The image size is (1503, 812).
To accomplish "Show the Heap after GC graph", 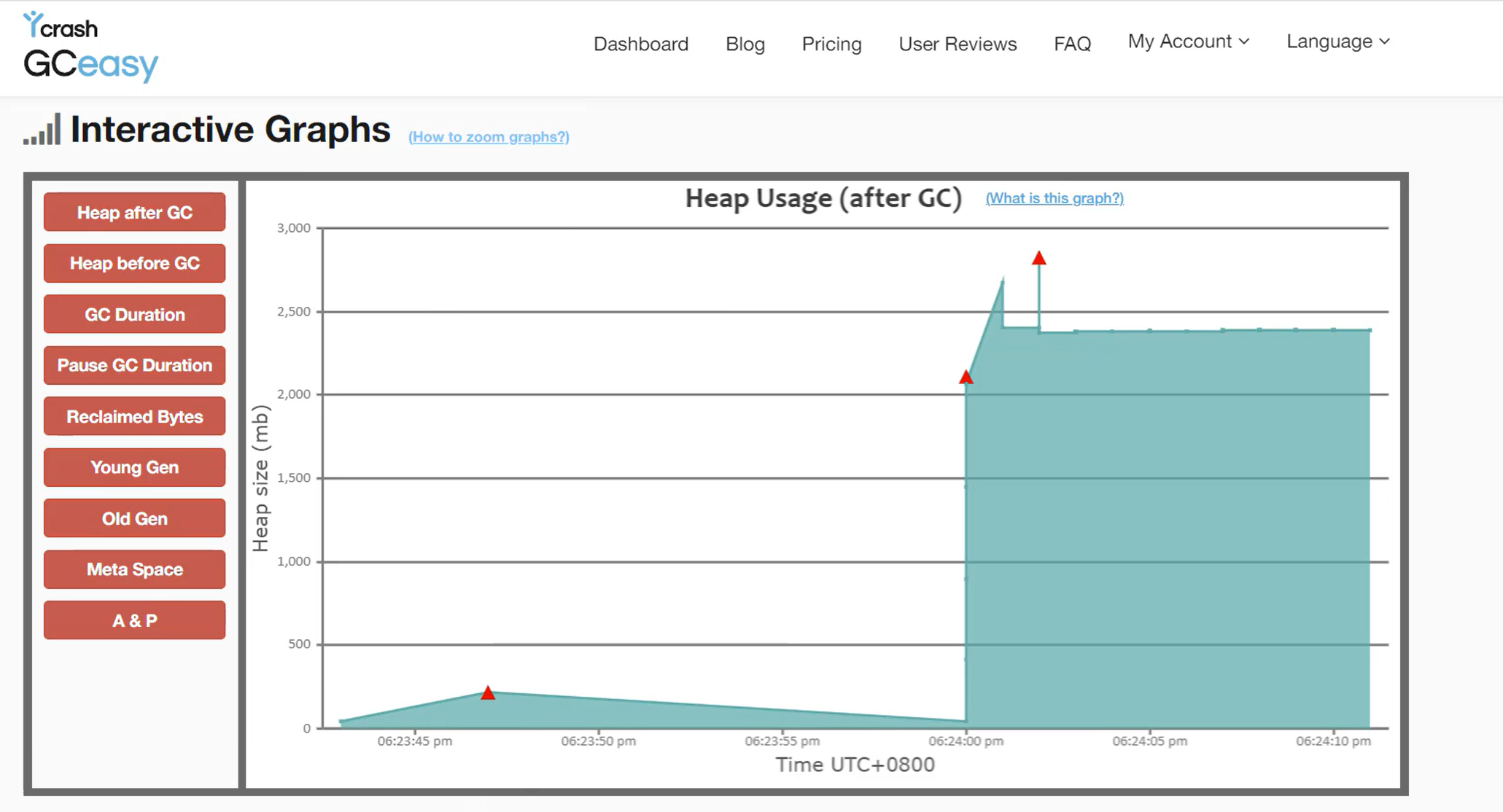I will pyautogui.click(x=135, y=212).
